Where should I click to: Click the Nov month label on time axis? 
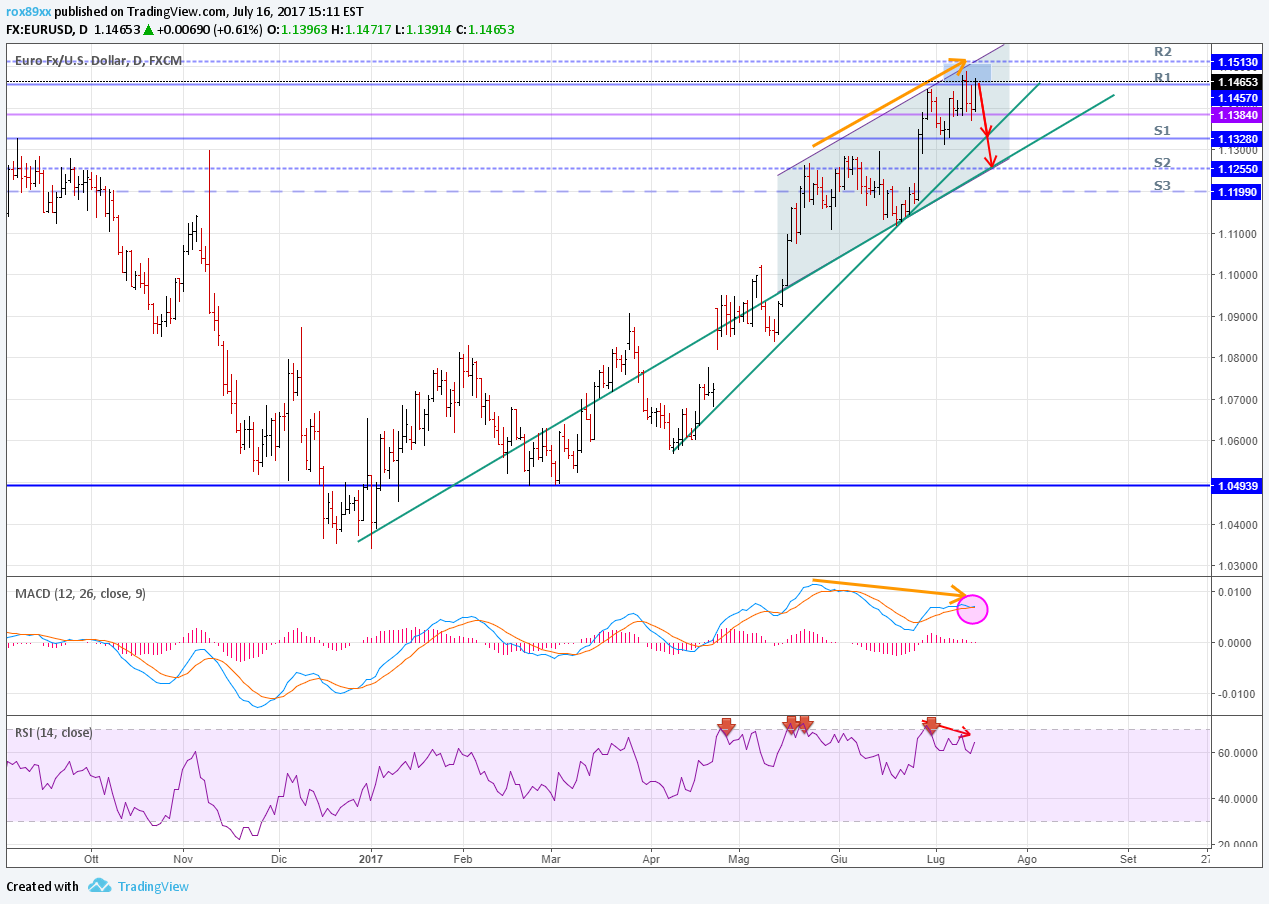183,858
